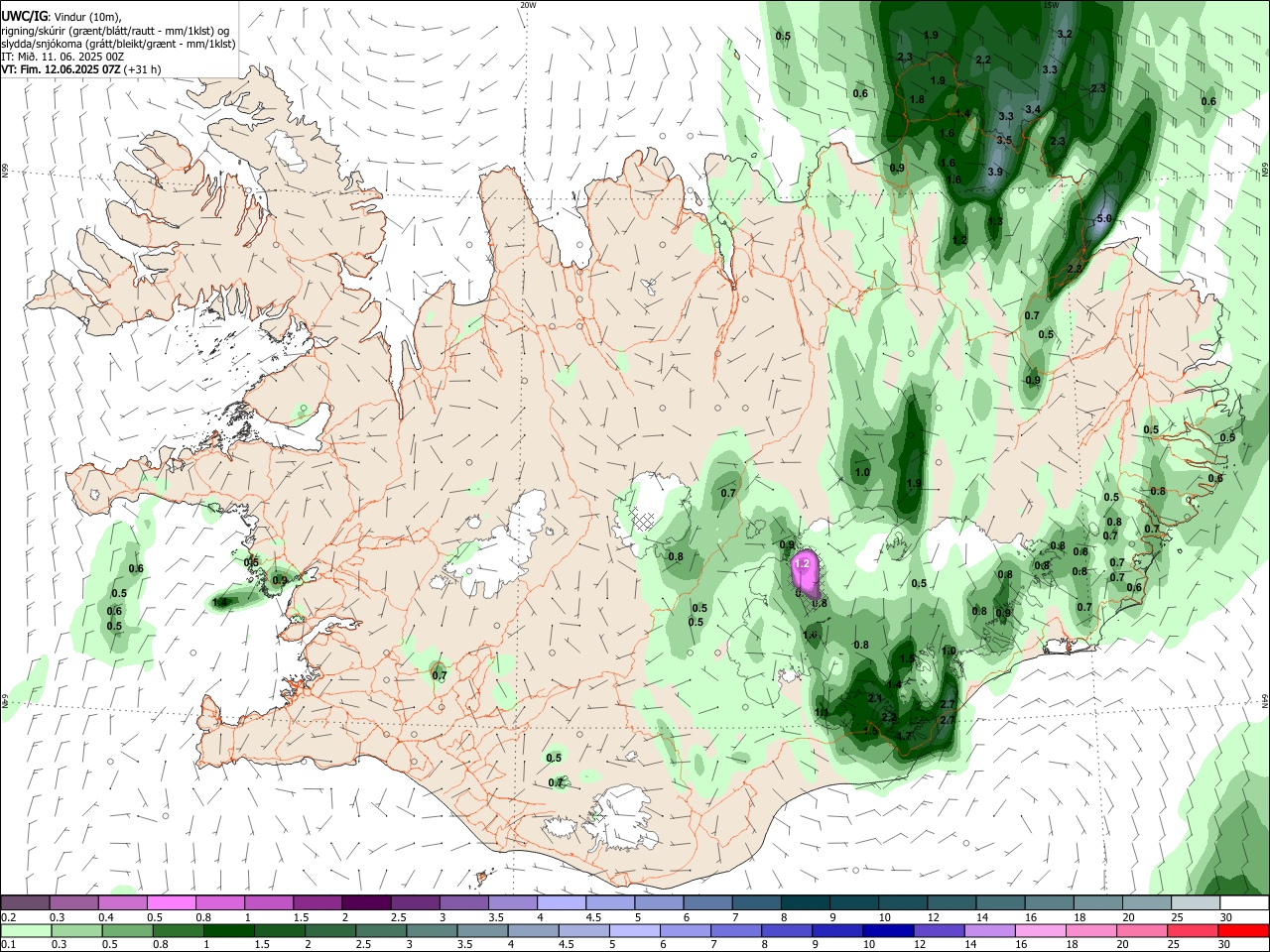Click the "(+31 h)" forecast offset text
The image size is (1270, 952).
pos(143,69)
